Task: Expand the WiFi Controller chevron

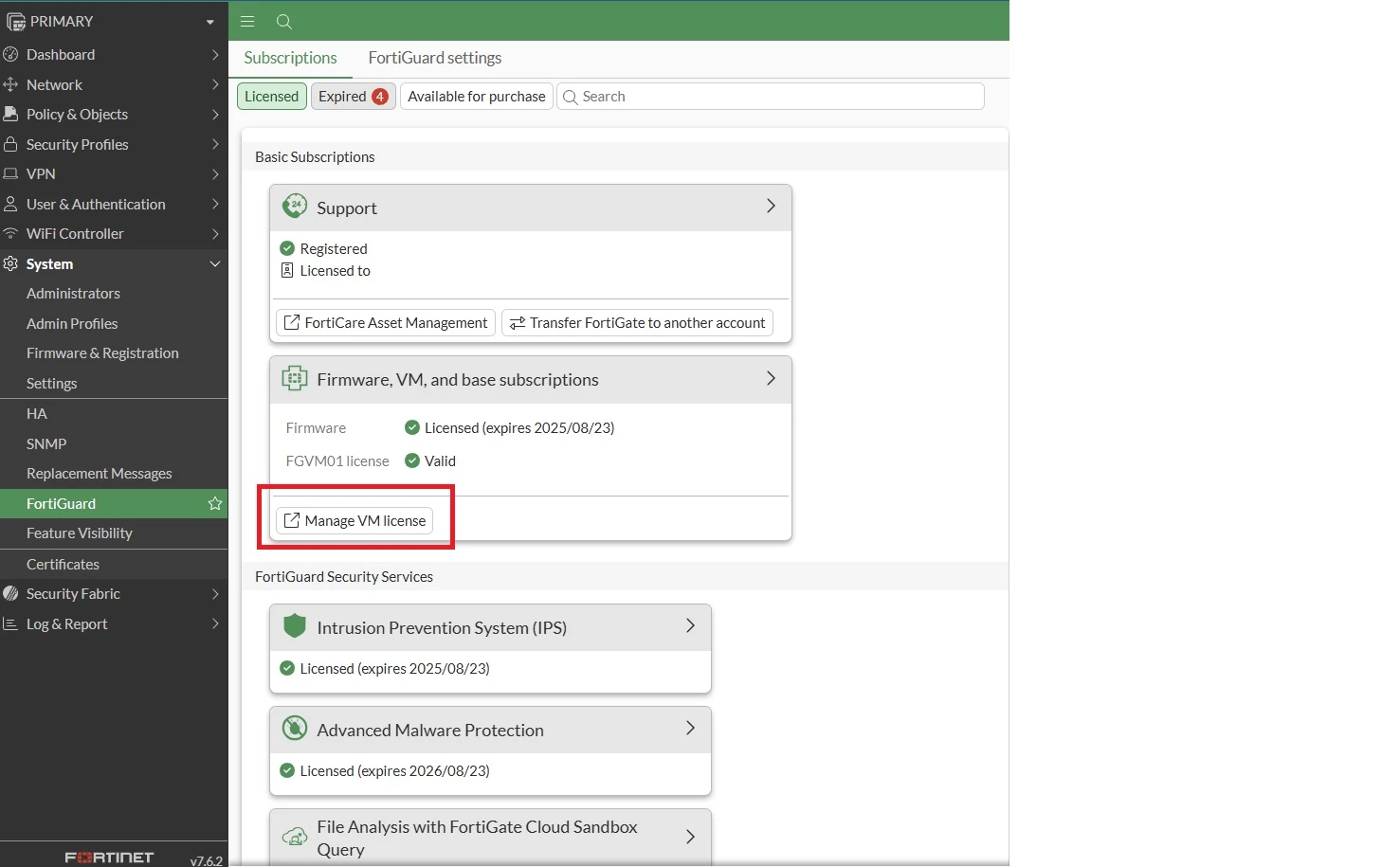Action: point(215,233)
